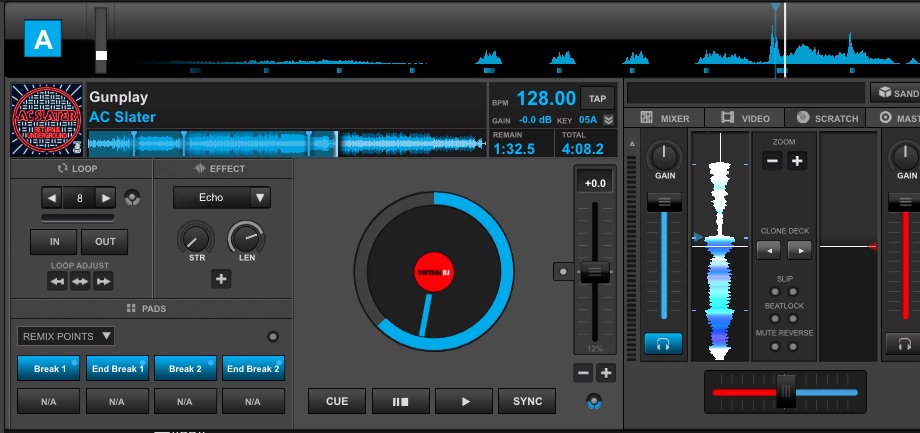Halve loop length with left arrow
Viewport: 920px width, 433px height.
52,198
